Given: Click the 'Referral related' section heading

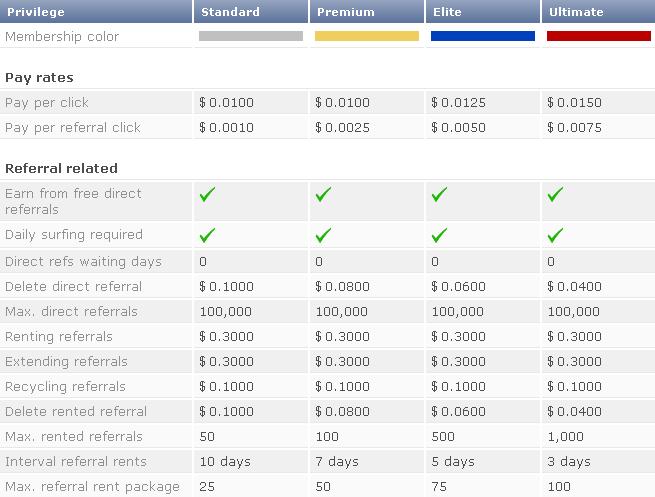Looking at the screenshot, I should [61, 168].
